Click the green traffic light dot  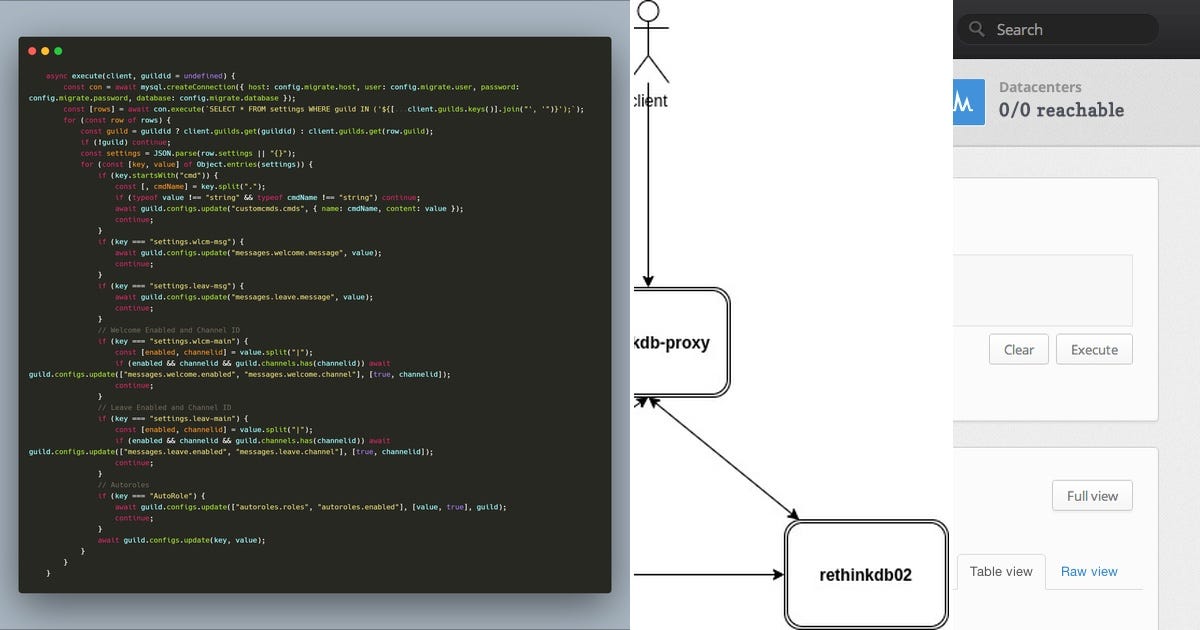[57, 49]
